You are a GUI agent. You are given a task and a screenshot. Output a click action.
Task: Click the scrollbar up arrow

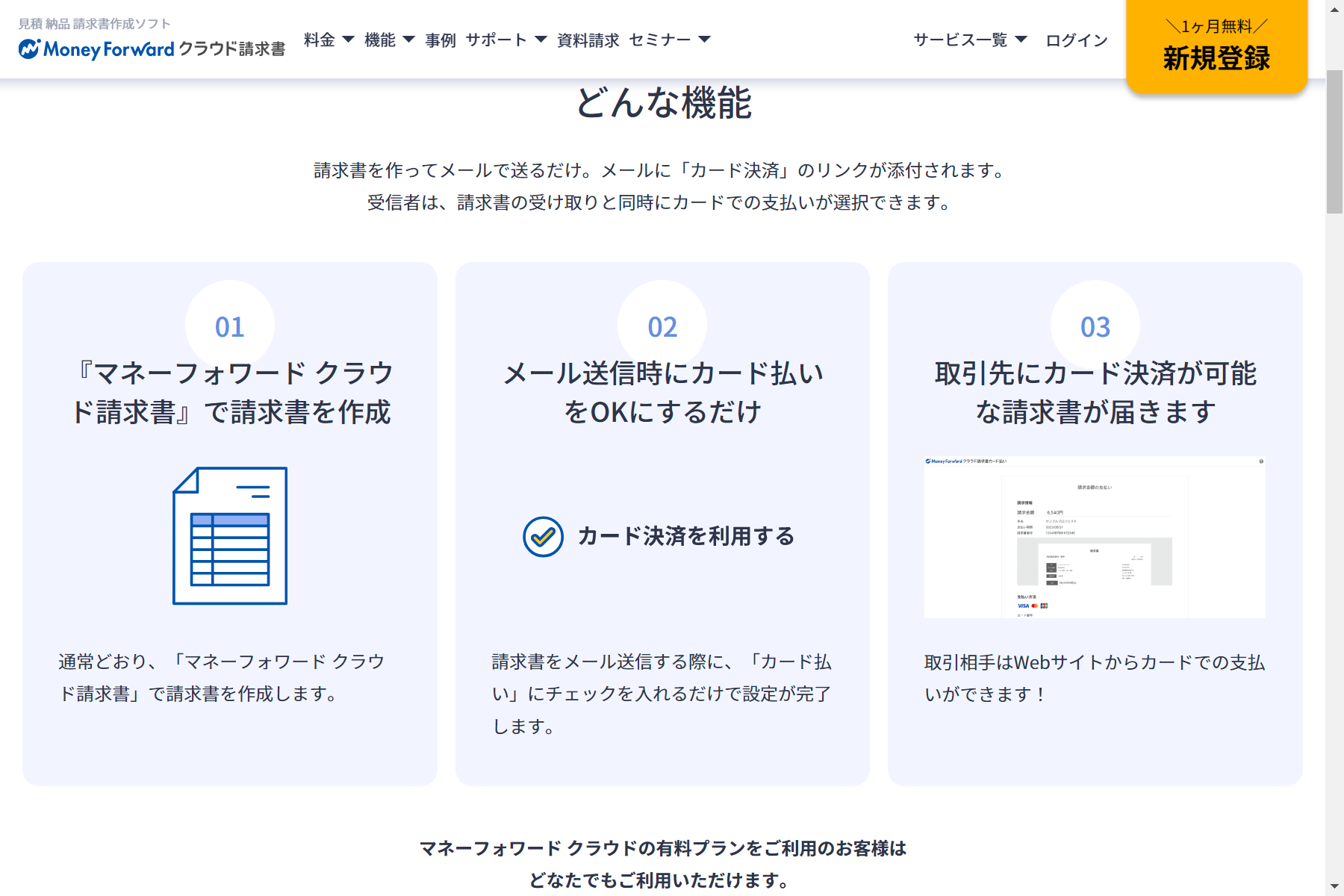click(x=1334, y=8)
